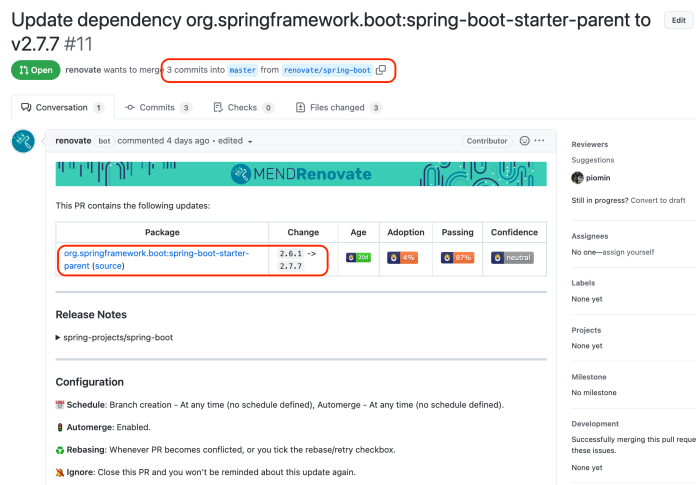The height and width of the screenshot is (485, 696).
Task: Click the Ignore muted bell emoji icon
Action: click(60, 473)
